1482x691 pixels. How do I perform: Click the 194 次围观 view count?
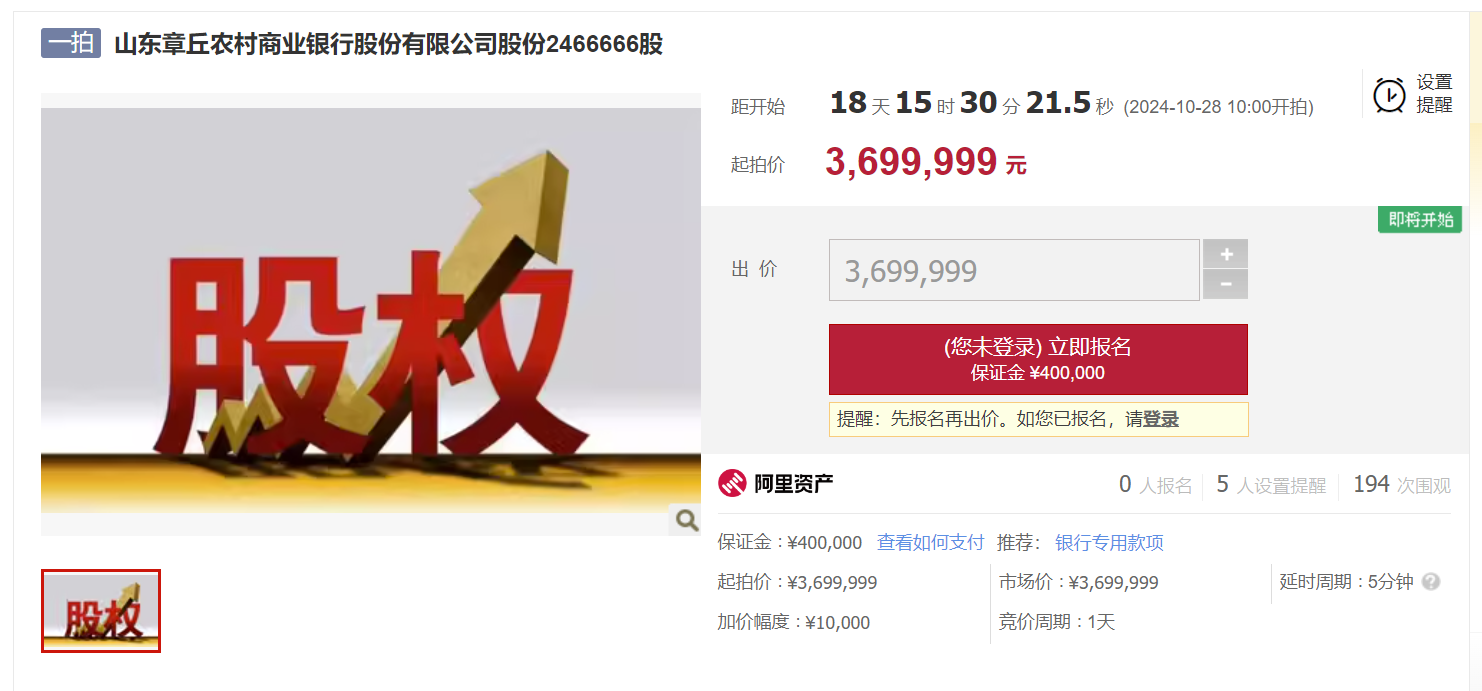pyautogui.click(x=1402, y=485)
